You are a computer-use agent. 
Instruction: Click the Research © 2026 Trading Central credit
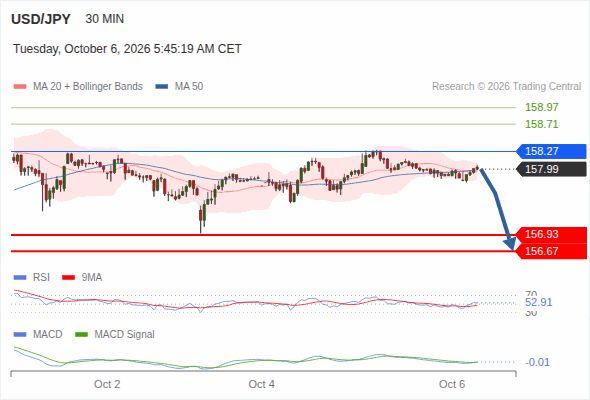506,87
